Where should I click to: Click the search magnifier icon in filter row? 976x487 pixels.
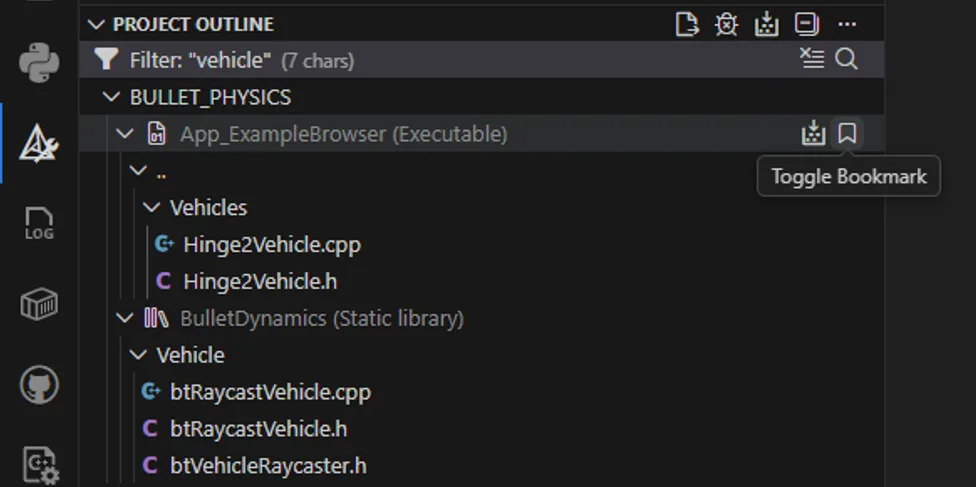tap(847, 59)
